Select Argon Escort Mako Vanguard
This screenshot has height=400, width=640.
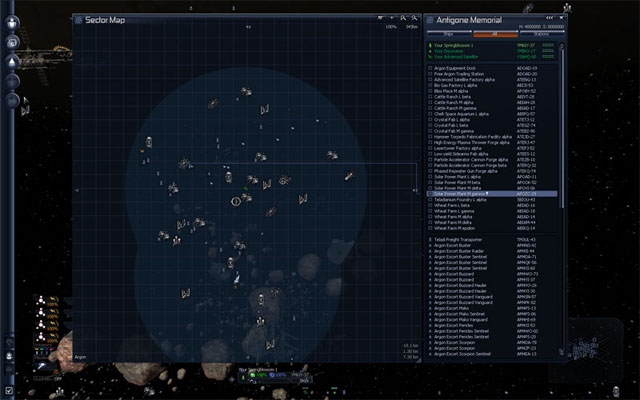tap(492, 320)
